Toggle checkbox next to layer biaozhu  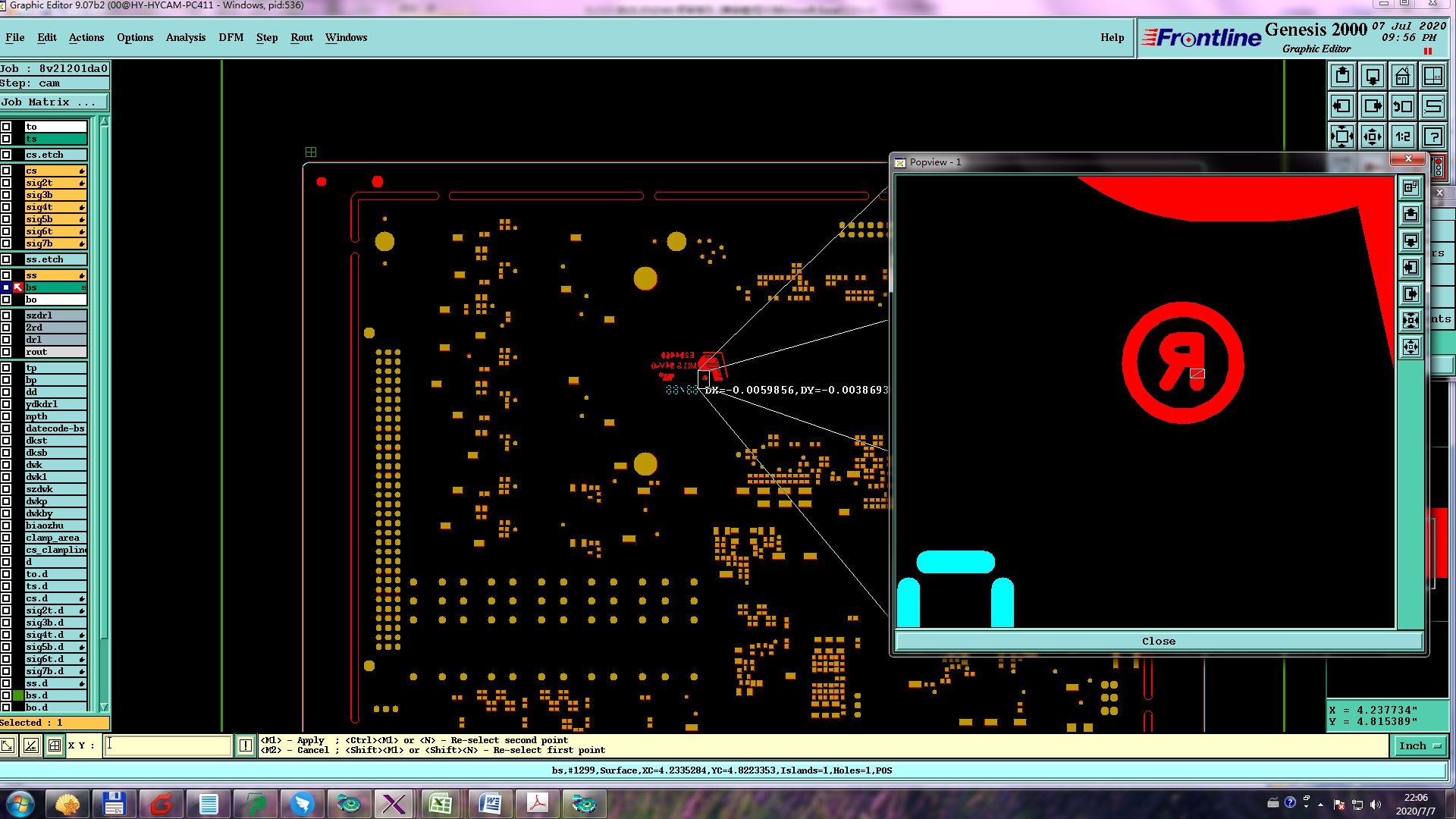(6, 526)
